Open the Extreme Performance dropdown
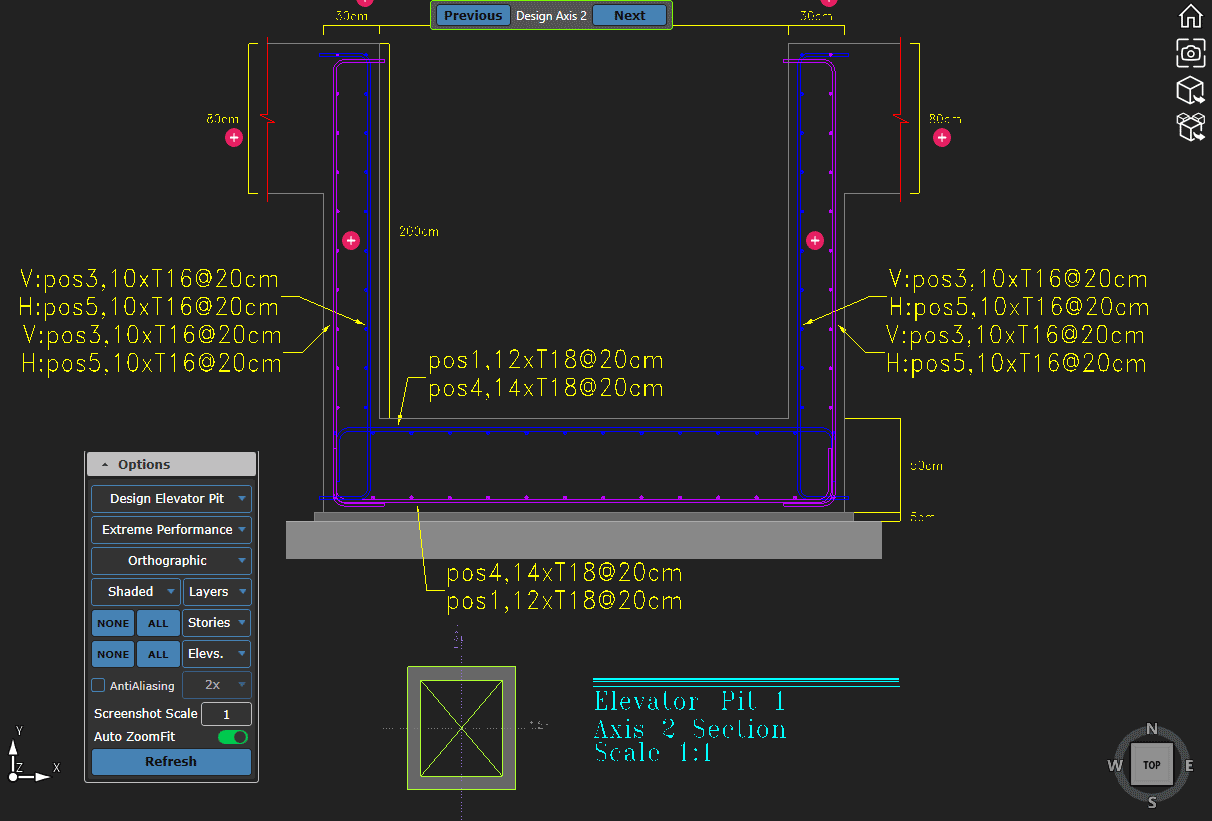This screenshot has height=821, width=1212. (171, 529)
